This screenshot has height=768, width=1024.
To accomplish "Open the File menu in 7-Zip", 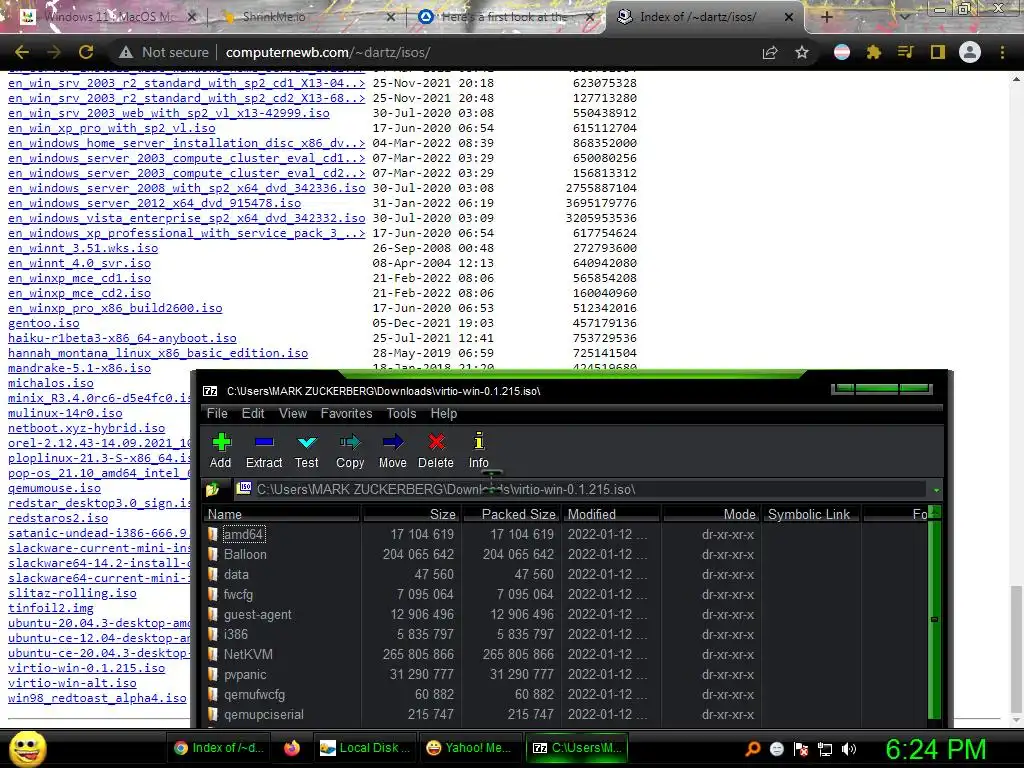I will (217, 413).
